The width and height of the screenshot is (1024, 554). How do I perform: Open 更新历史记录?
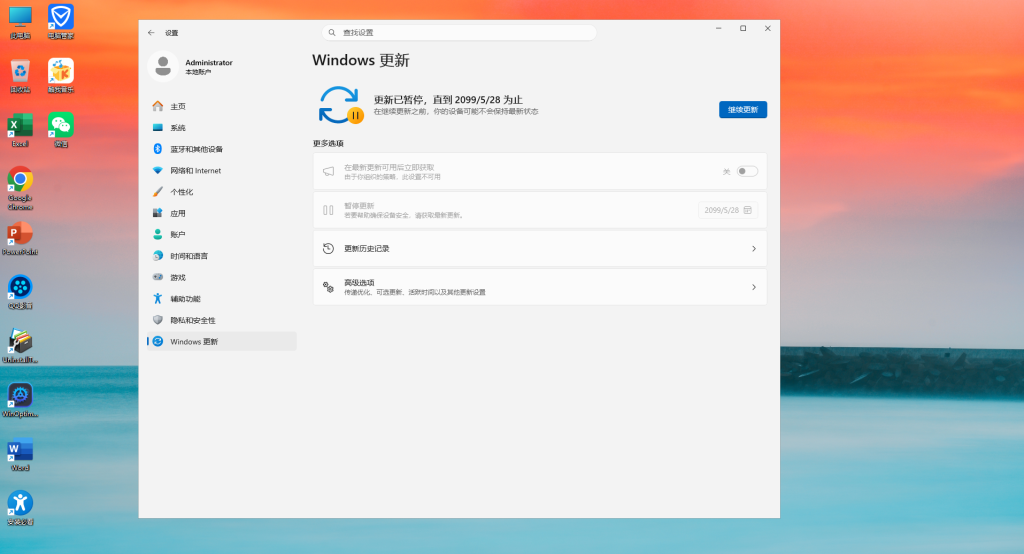pos(539,248)
